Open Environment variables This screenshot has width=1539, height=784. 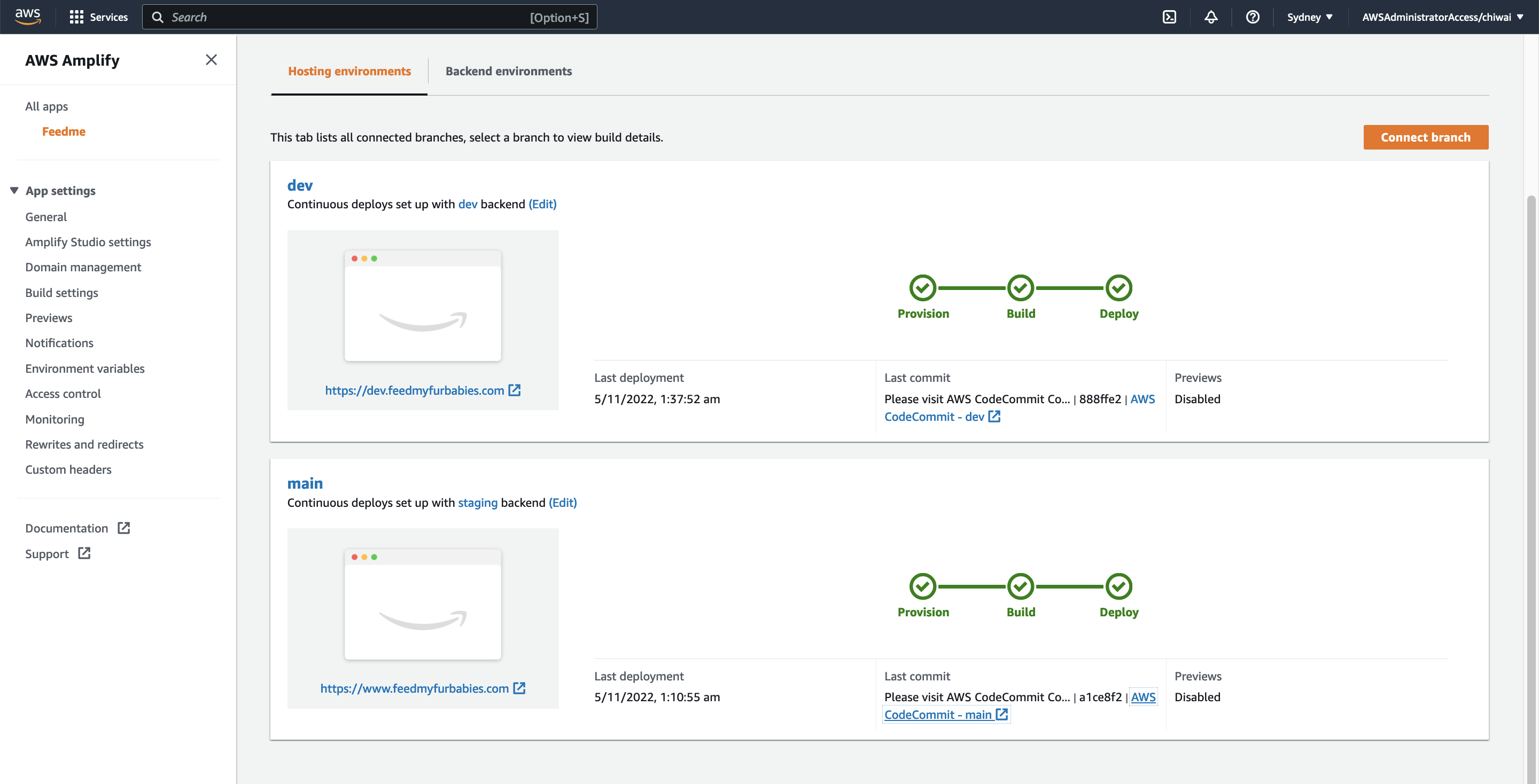(x=85, y=369)
